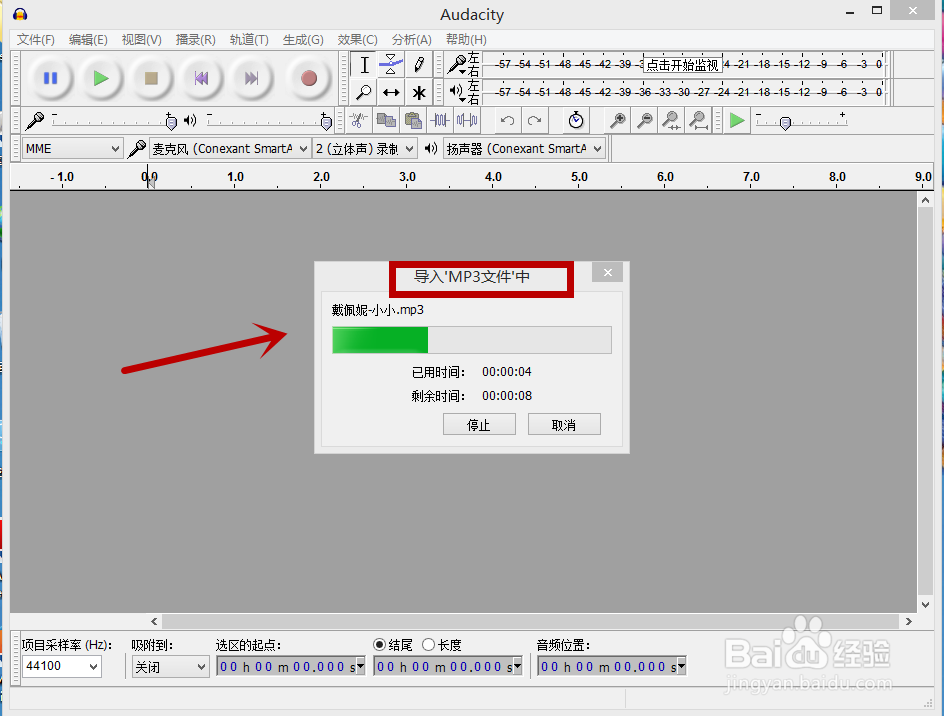The height and width of the screenshot is (716, 944).
Task: Open the 分析(A) menu
Action: 411,40
